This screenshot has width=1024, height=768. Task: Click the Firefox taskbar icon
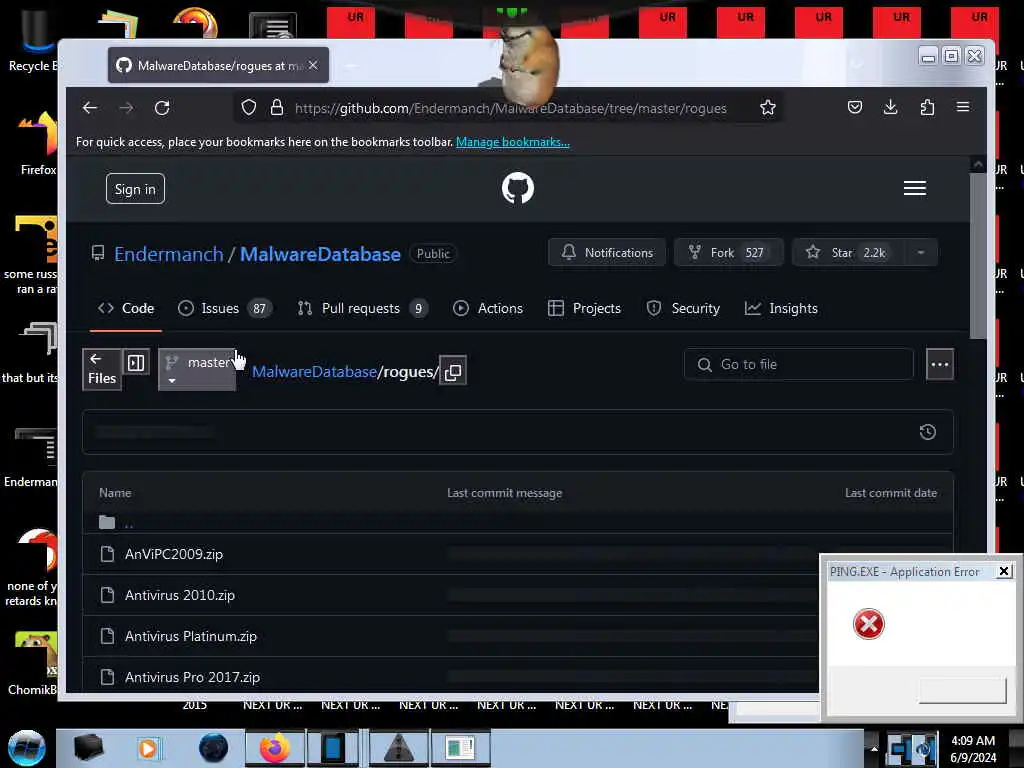tap(275, 748)
